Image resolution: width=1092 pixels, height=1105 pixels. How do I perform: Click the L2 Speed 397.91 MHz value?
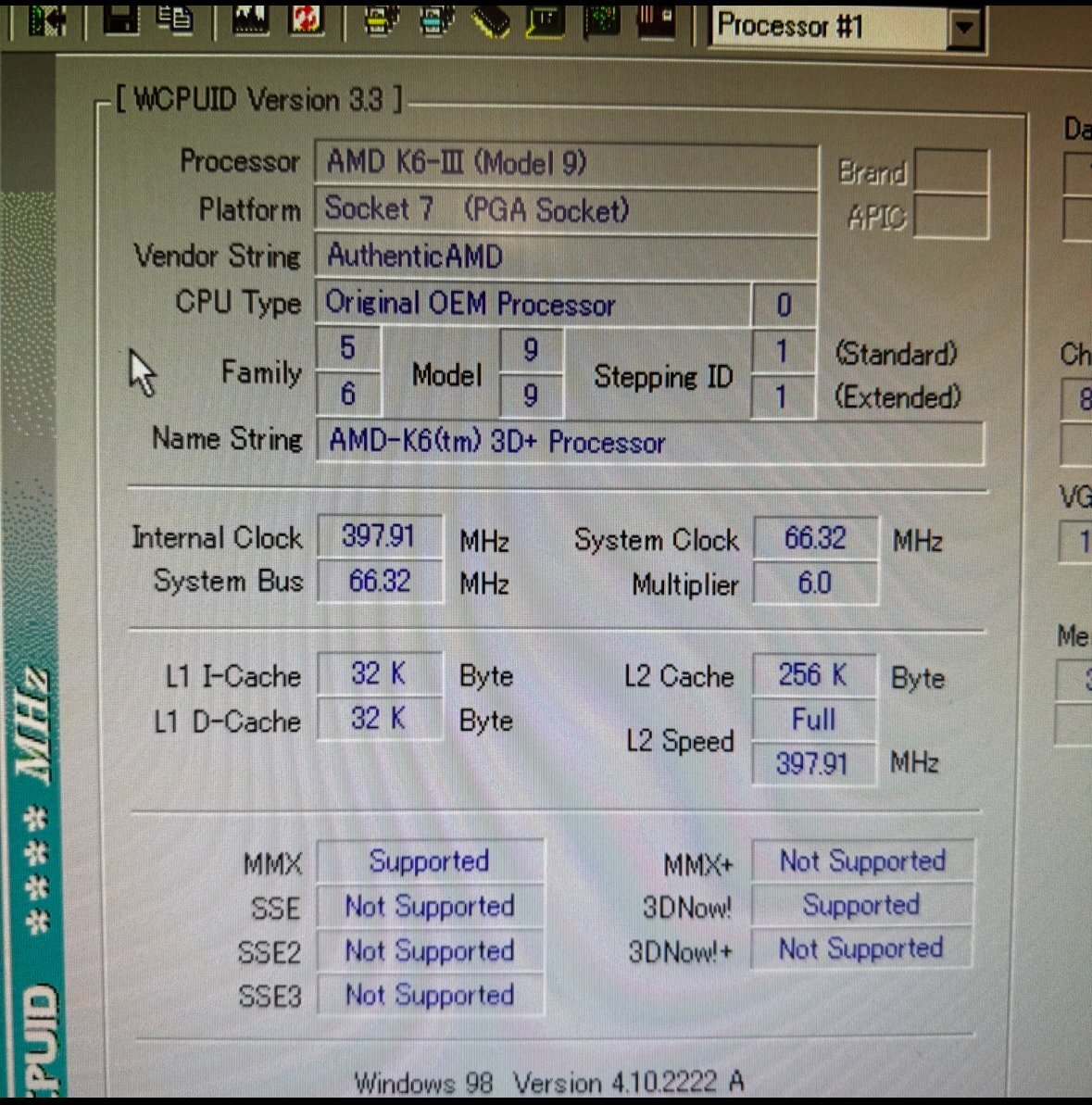click(814, 764)
